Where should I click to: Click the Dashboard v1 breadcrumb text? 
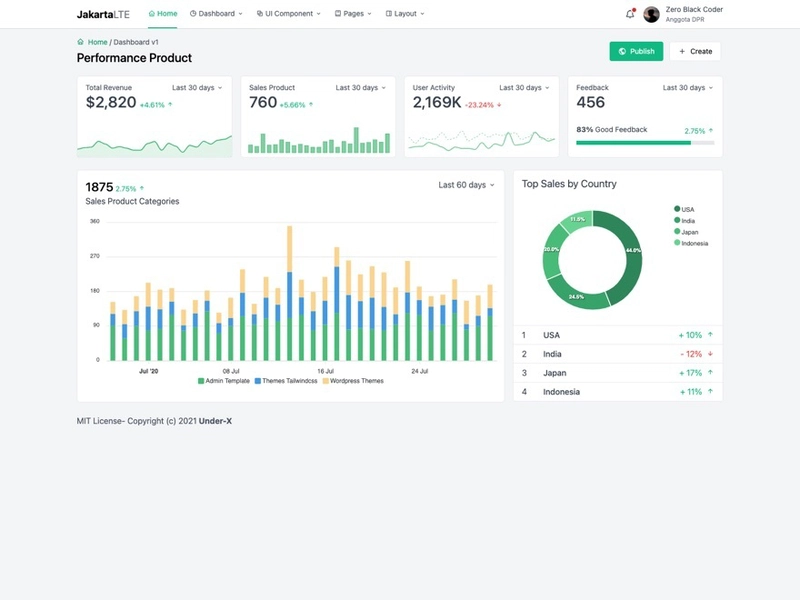coord(136,42)
